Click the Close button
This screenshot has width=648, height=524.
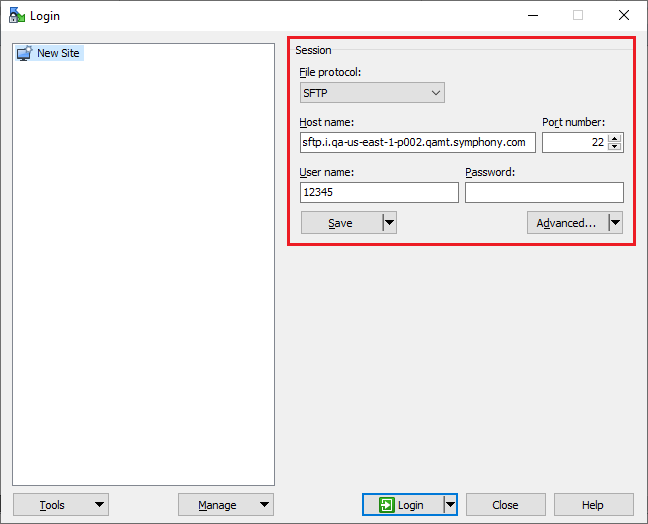(506, 504)
